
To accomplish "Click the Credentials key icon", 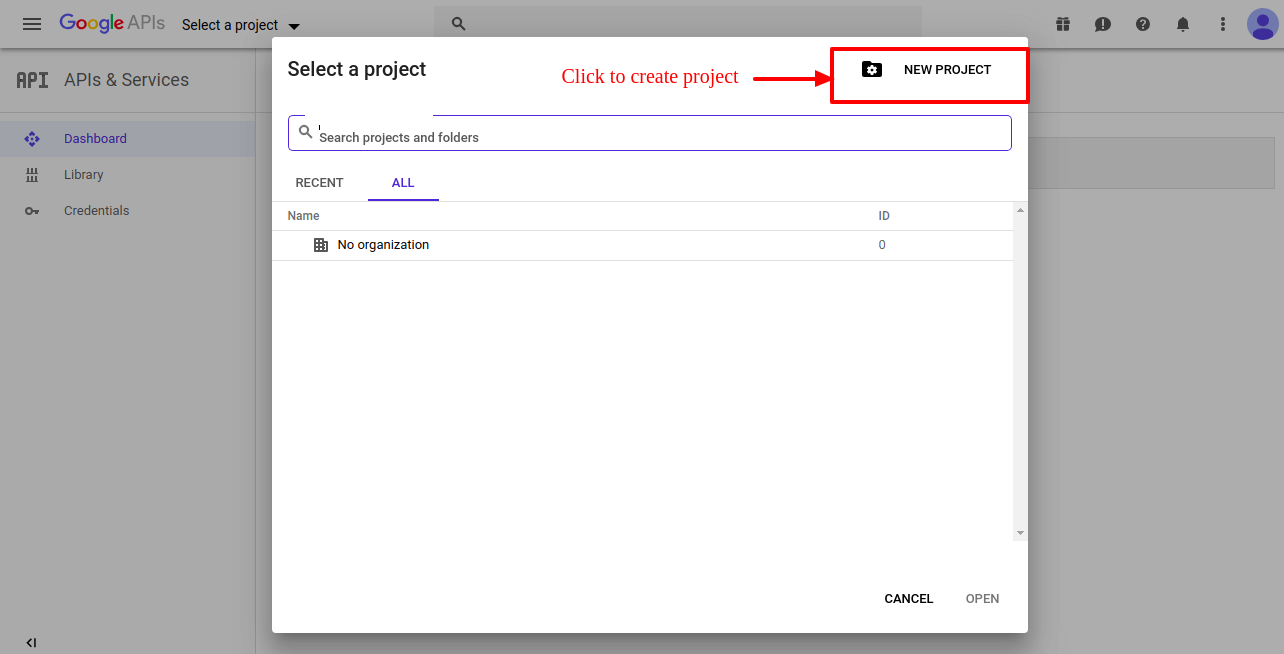I will [x=31, y=210].
